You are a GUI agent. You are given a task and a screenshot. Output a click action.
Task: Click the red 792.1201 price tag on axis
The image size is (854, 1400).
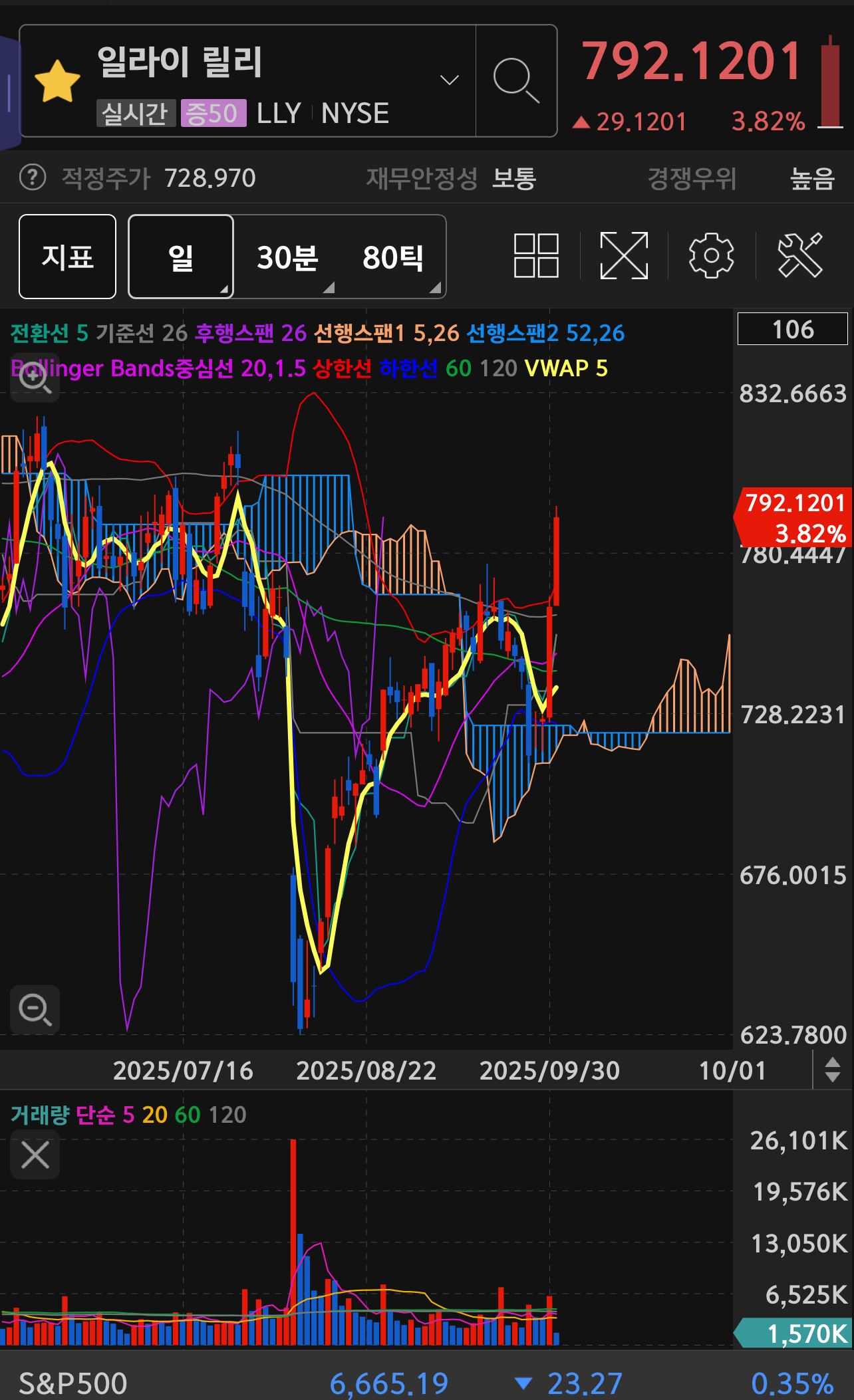click(x=793, y=518)
